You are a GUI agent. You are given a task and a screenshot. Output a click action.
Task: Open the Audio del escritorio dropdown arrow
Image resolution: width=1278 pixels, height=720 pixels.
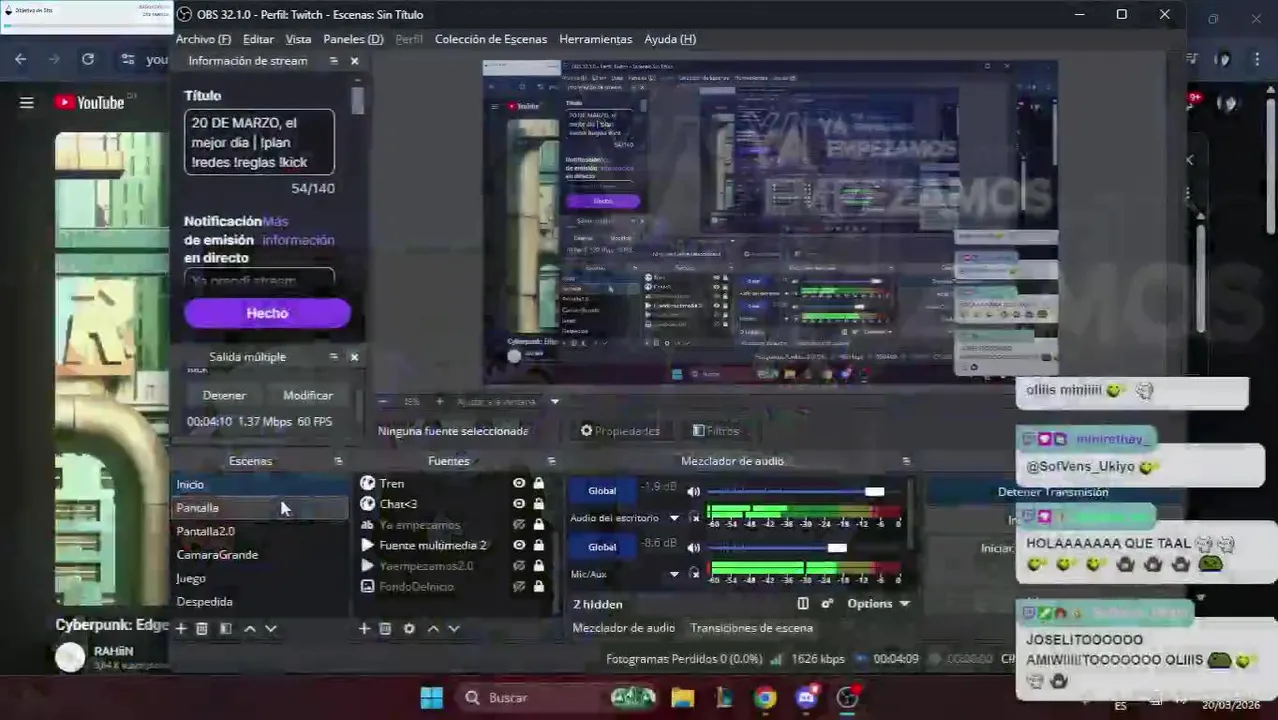674,518
